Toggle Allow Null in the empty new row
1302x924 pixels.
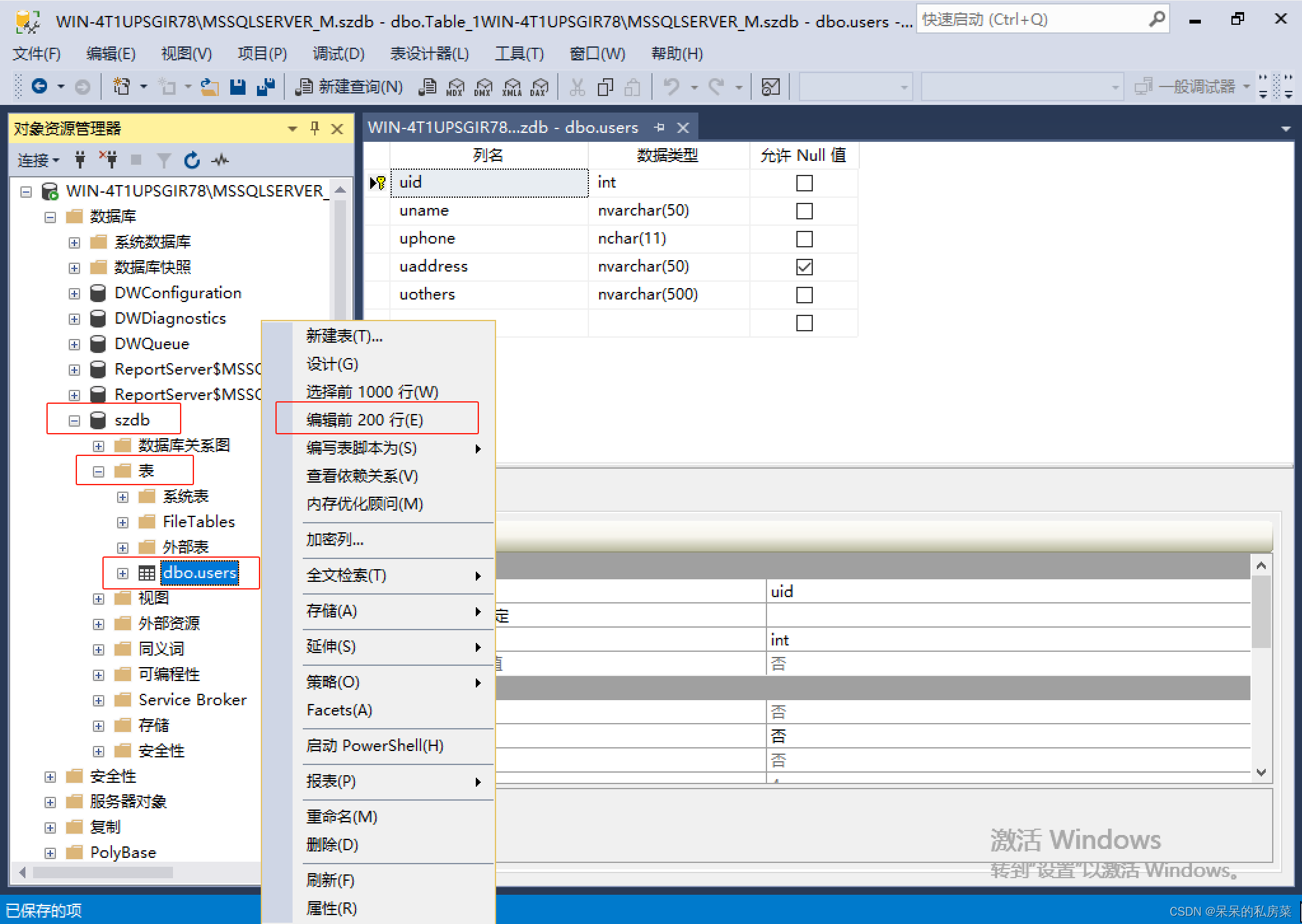(804, 323)
